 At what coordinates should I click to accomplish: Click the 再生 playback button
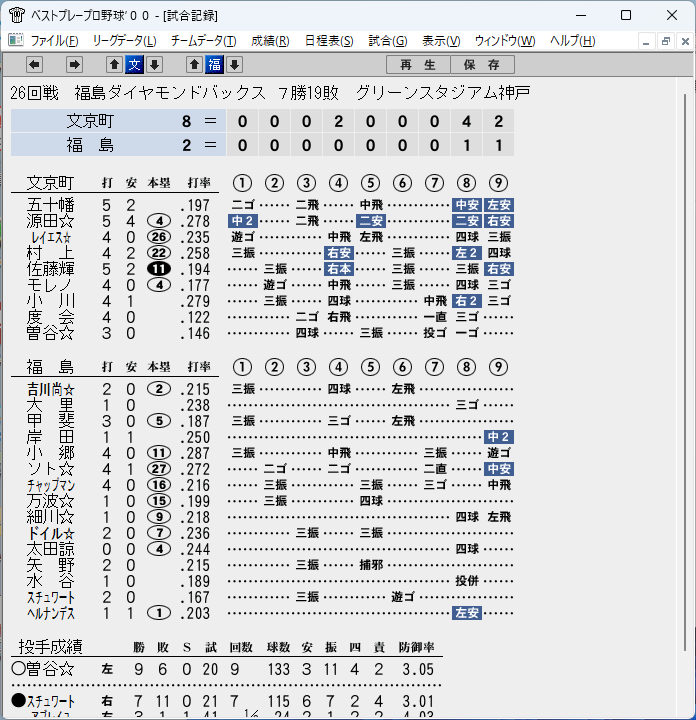(x=418, y=65)
